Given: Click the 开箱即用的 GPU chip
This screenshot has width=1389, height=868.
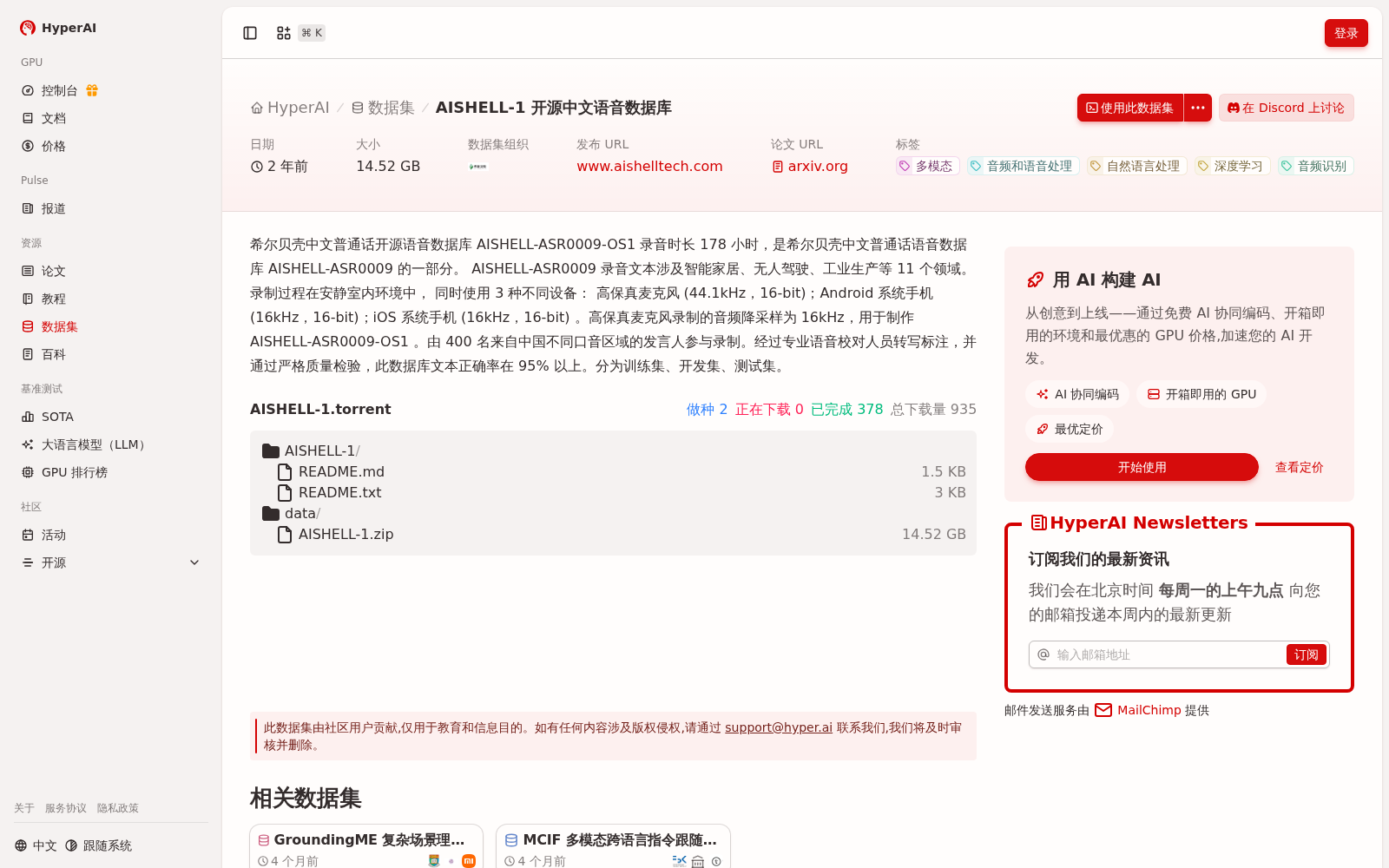Looking at the screenshot, I should 1201,394.
